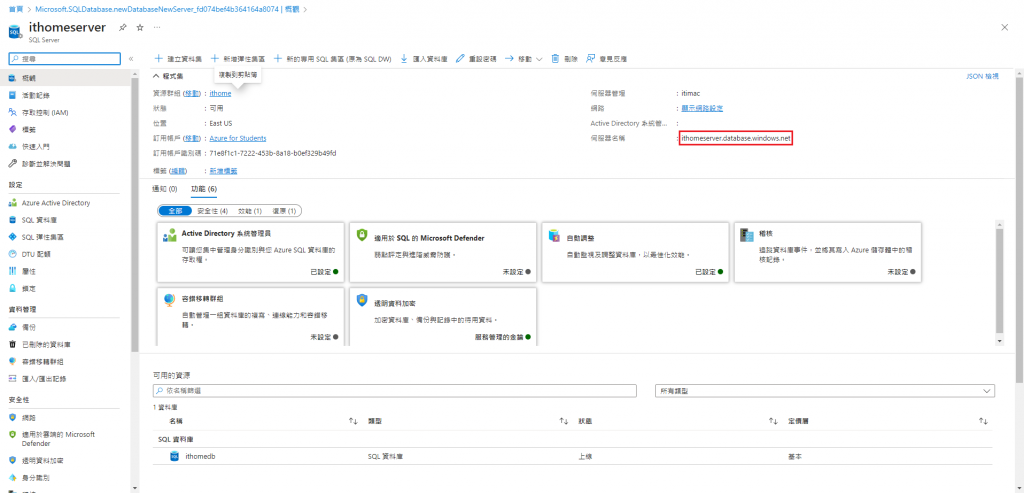The width and height of the screenshot is (1024, 493).
Task: Click New dedicated SQL pool (SQL DW)
Action: [332, 59]
